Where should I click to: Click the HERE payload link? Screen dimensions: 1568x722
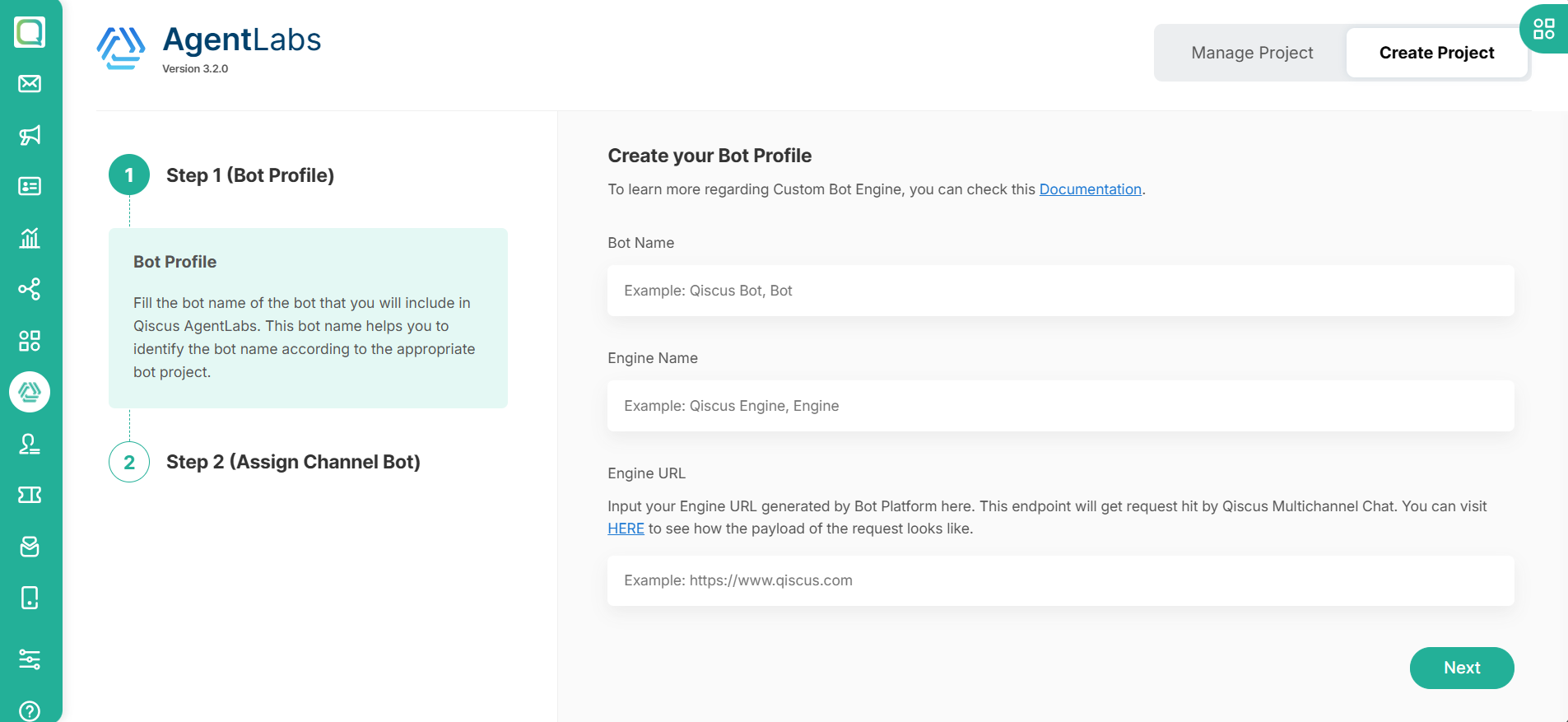coord(626,529)
